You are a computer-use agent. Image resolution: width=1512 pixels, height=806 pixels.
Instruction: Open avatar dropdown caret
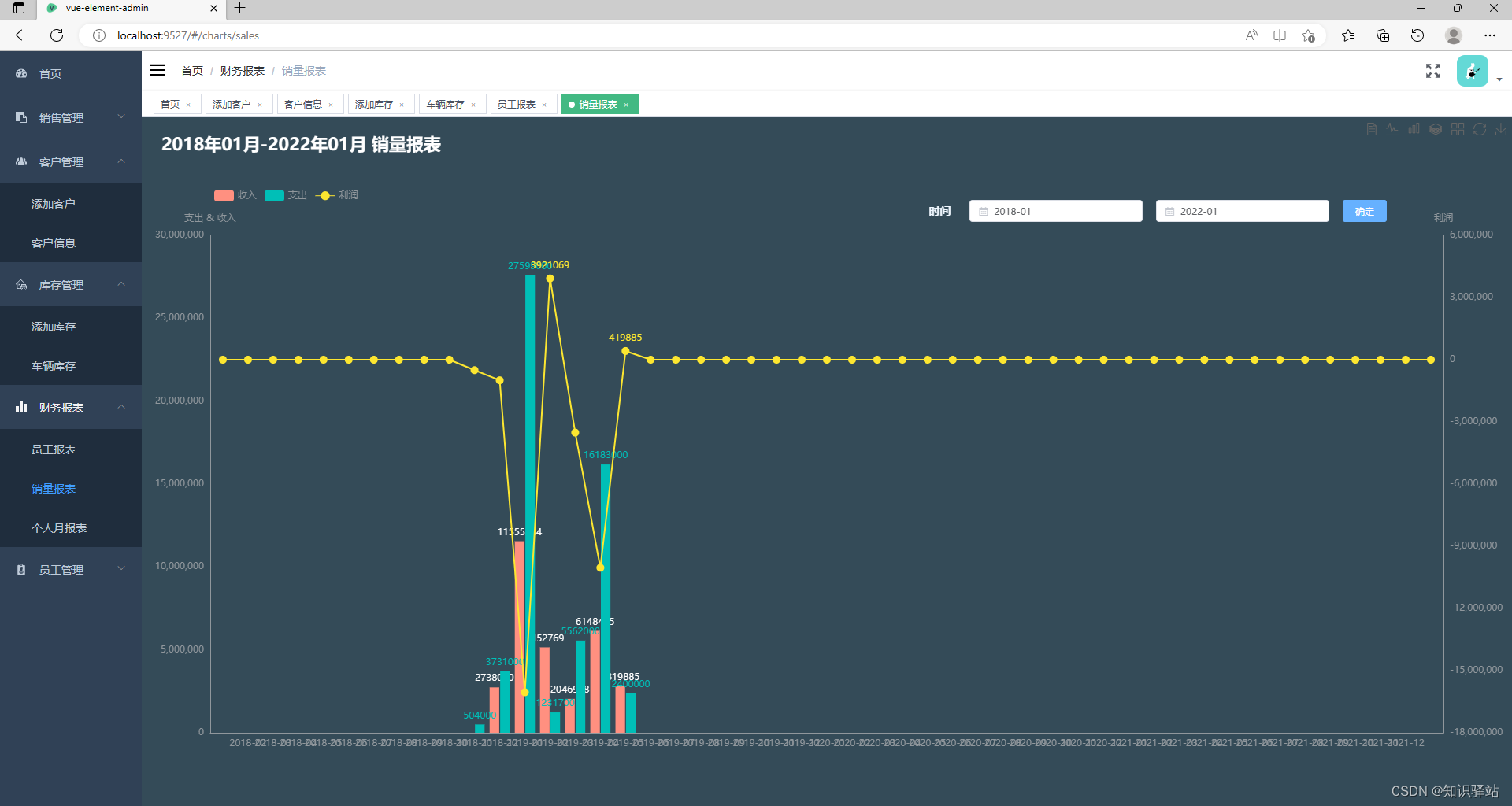pos(1499,79)
